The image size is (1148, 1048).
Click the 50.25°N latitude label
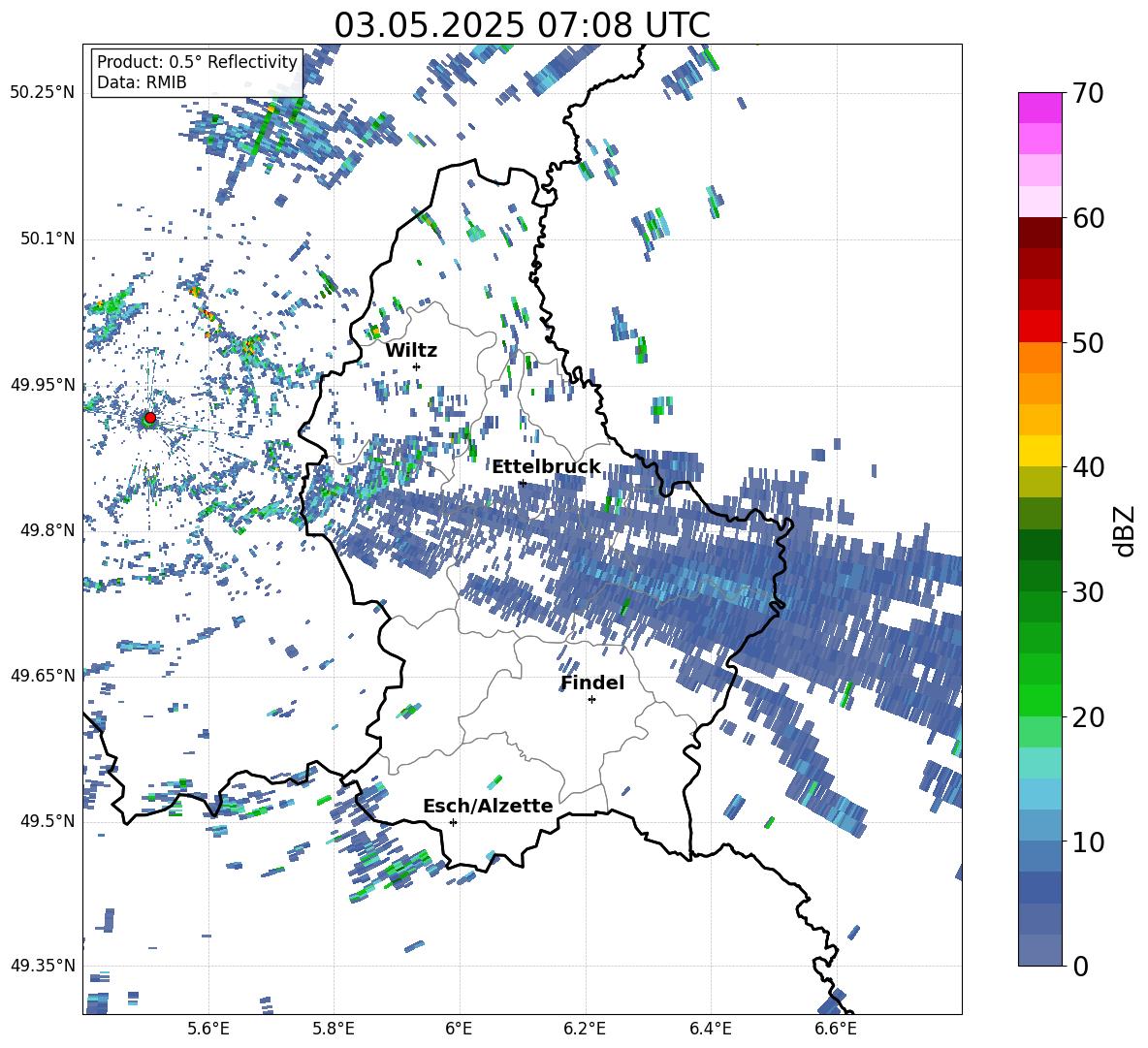point(42,93)
